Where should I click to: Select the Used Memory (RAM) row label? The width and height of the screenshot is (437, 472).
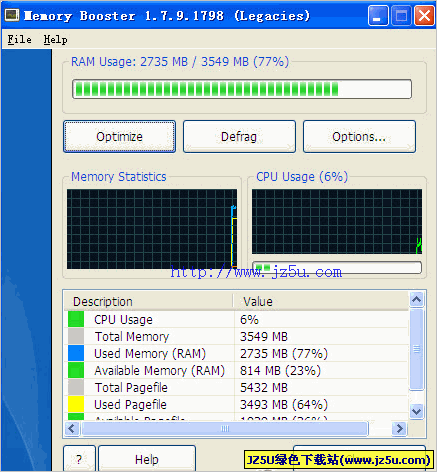[150, 354]
